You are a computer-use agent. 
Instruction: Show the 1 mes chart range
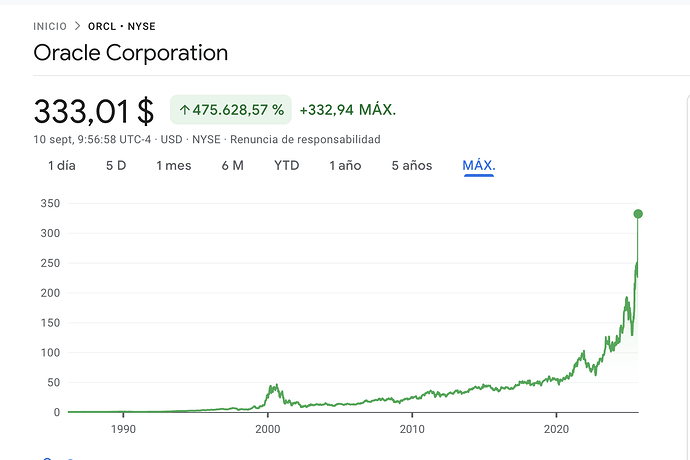tap(173, 166)
